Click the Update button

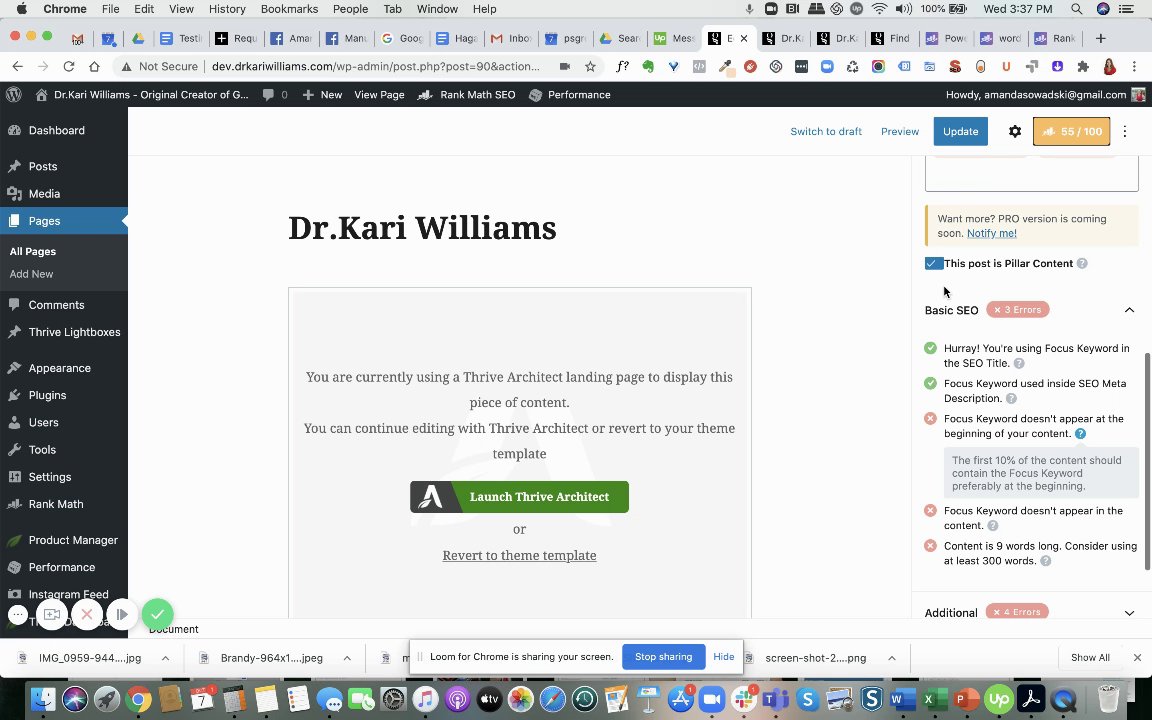[960, 132]
